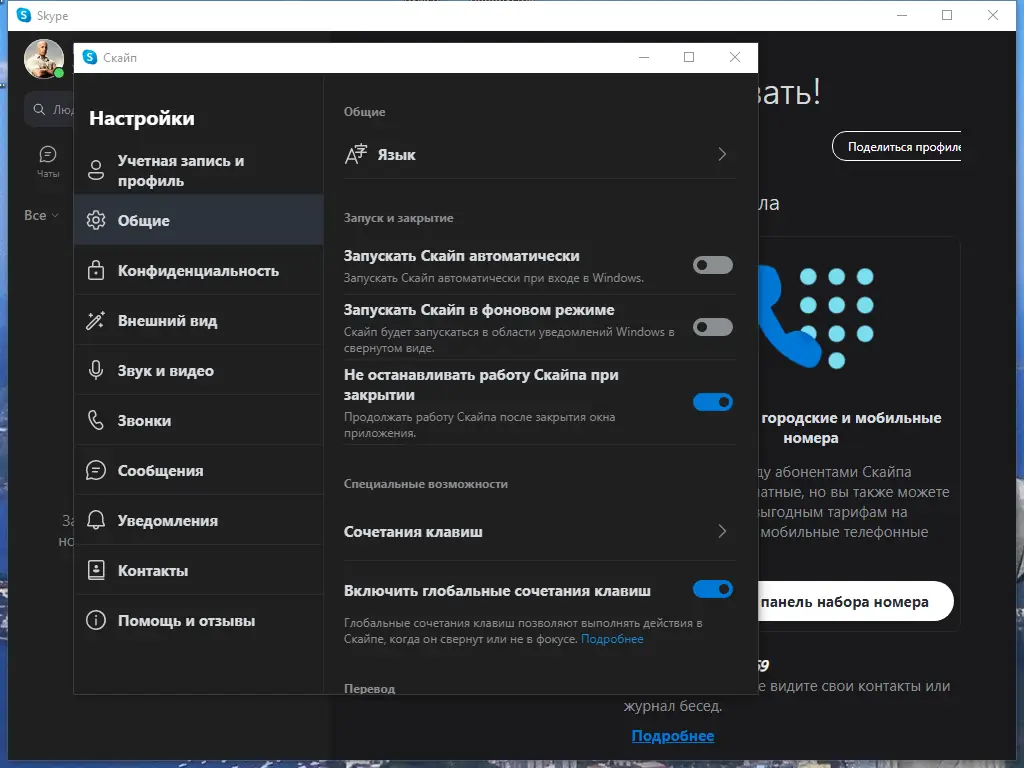
Task: Select the 'Общие' settings section
Action: [x=199, y=220]
